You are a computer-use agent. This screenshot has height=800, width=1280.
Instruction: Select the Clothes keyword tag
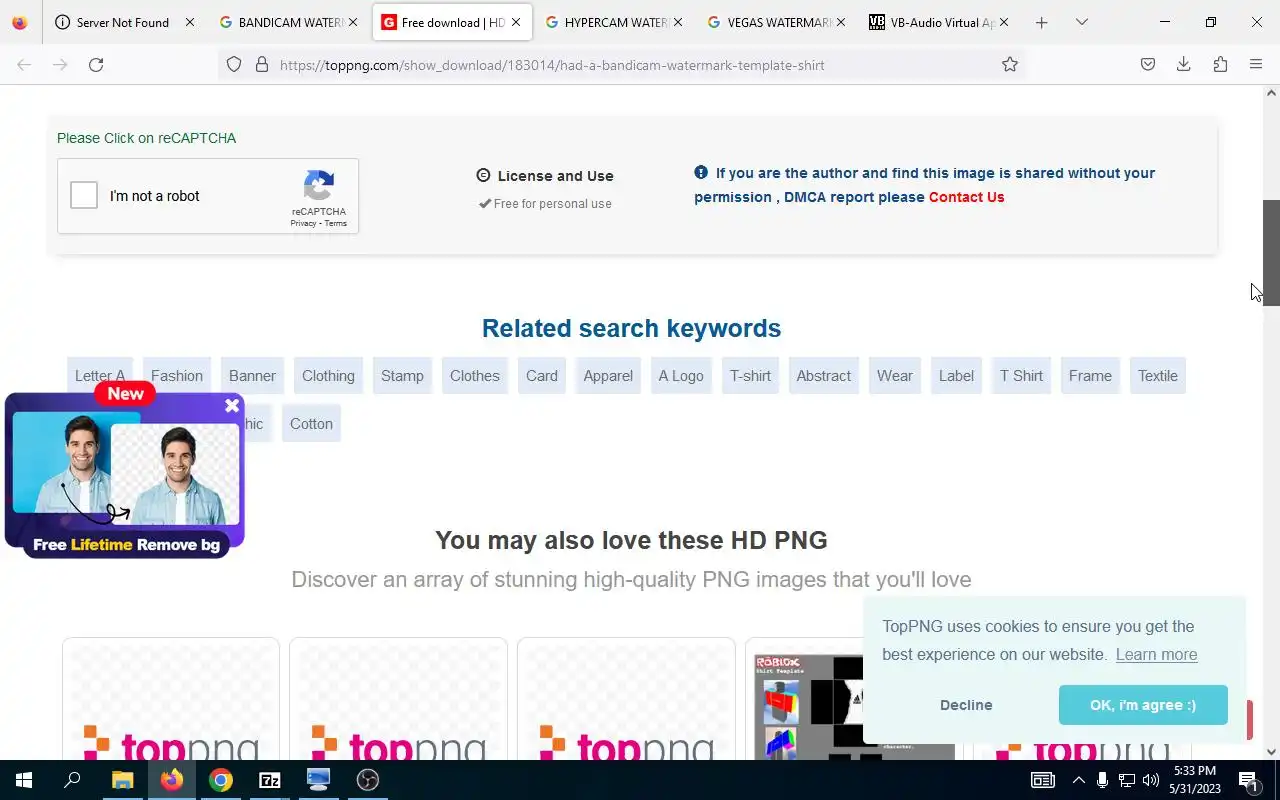pyautogui.click(x=475, y=376)
